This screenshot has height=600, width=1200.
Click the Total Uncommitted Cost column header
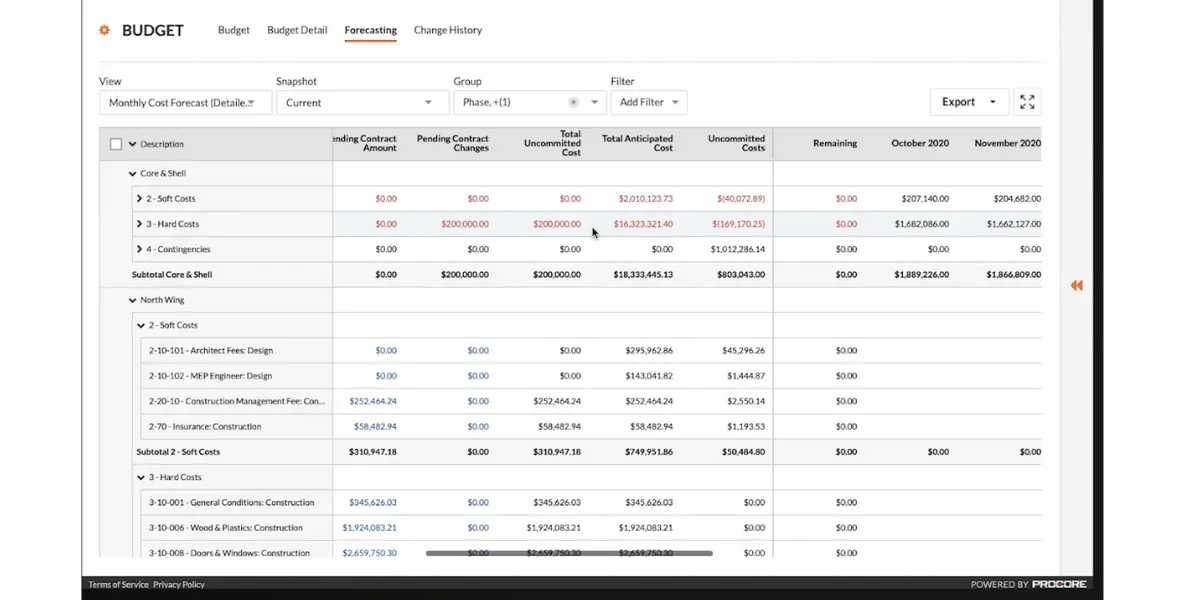(x=553, y=143)
